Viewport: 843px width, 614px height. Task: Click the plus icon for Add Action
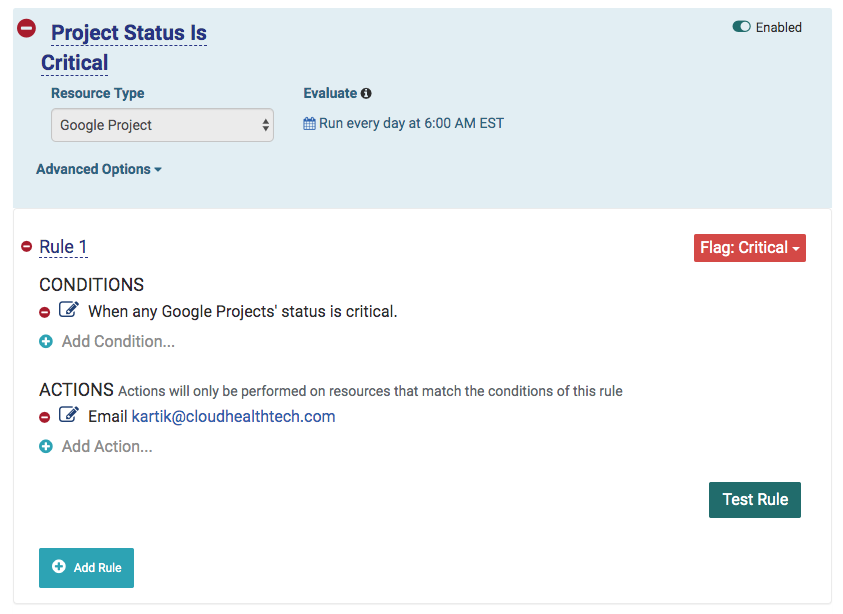45,447
